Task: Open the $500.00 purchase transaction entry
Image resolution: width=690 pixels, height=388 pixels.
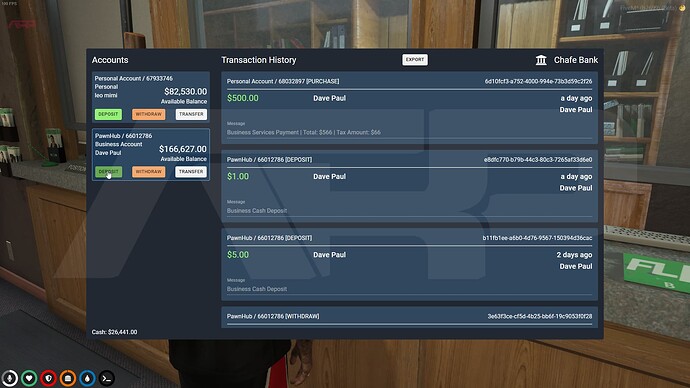Action: (409, 108)
